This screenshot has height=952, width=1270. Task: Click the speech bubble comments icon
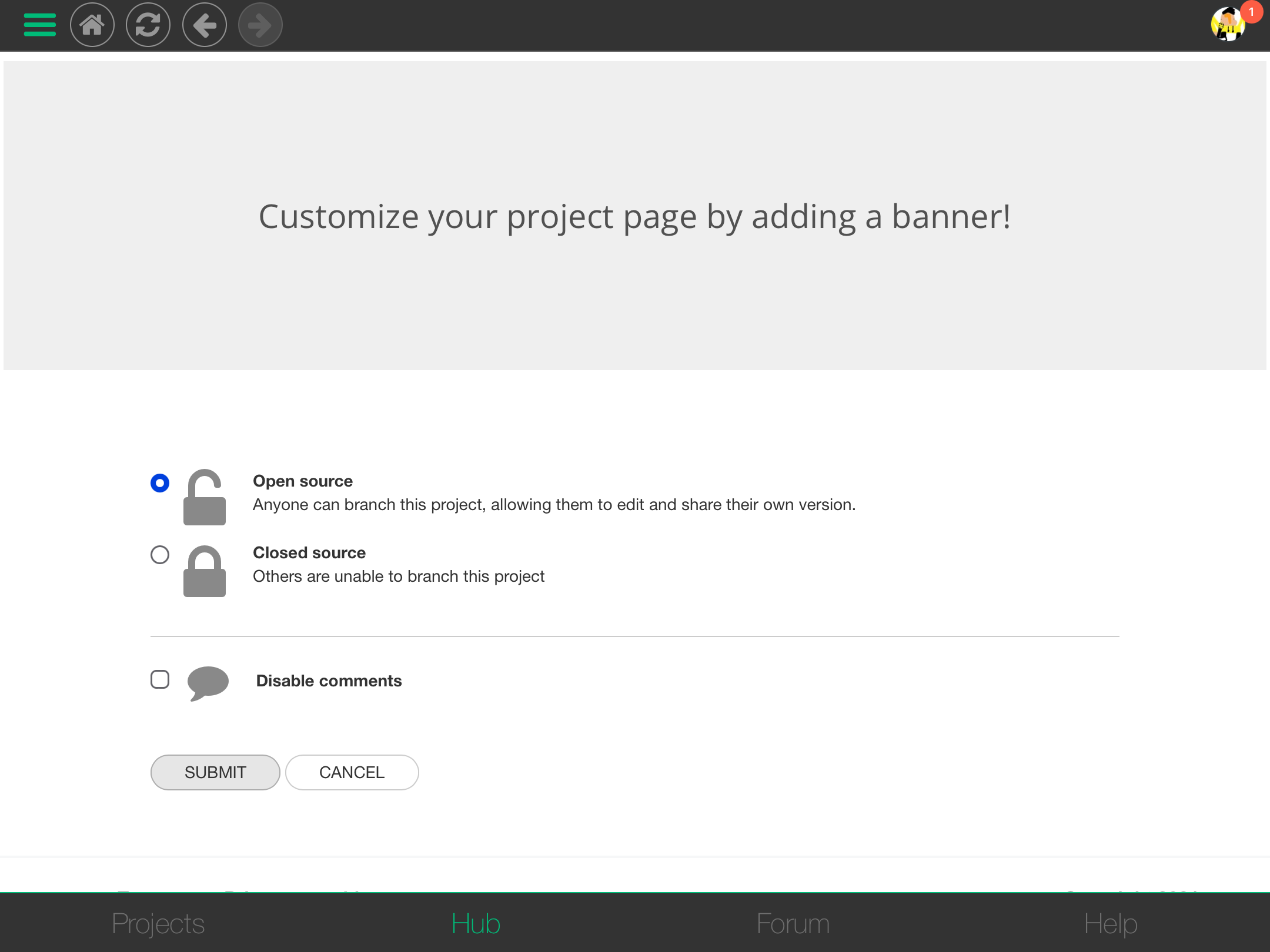208,682
